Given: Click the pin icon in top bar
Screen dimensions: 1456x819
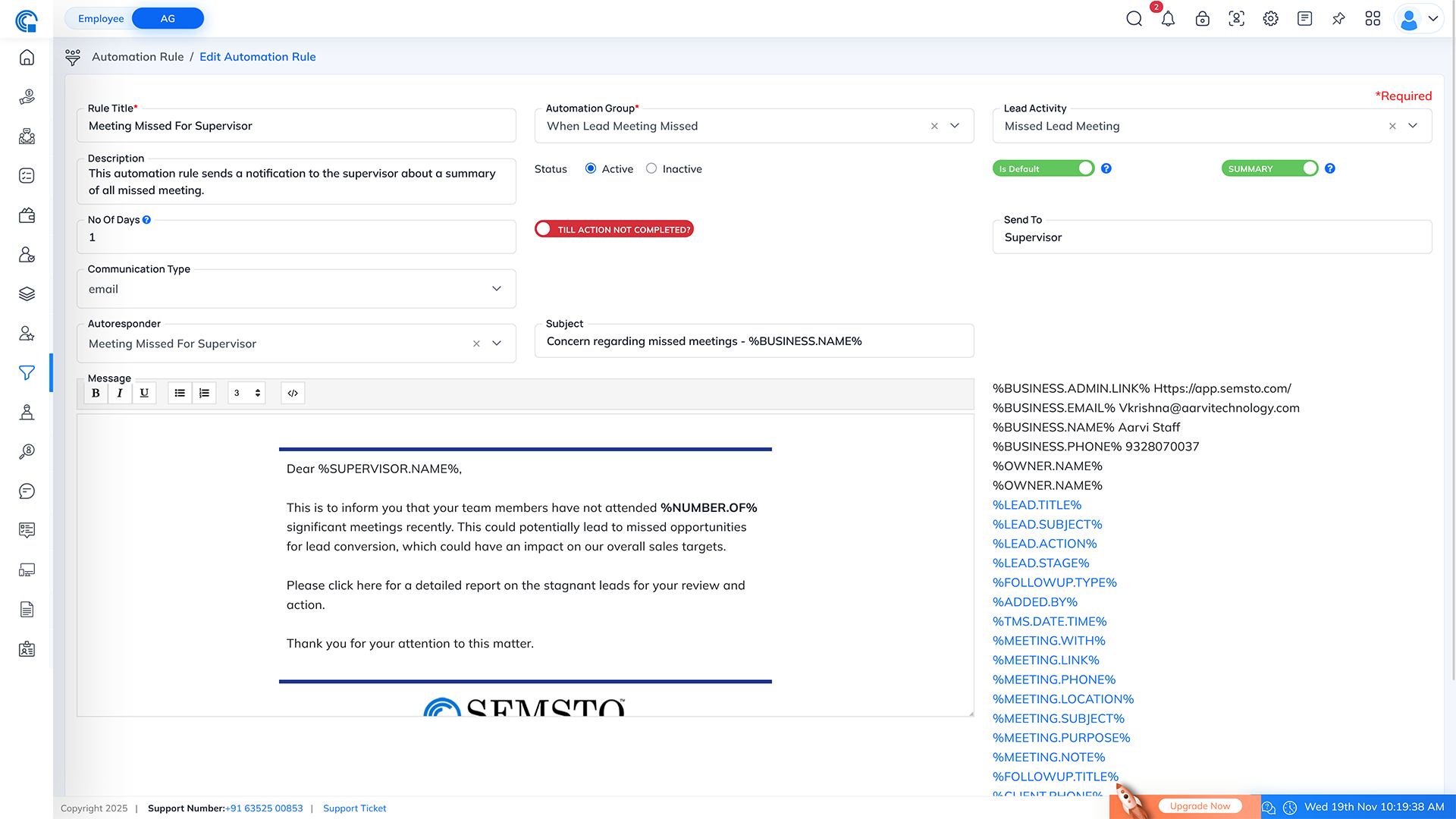Looking at the screenshot, I should [x=1338, y=19].
